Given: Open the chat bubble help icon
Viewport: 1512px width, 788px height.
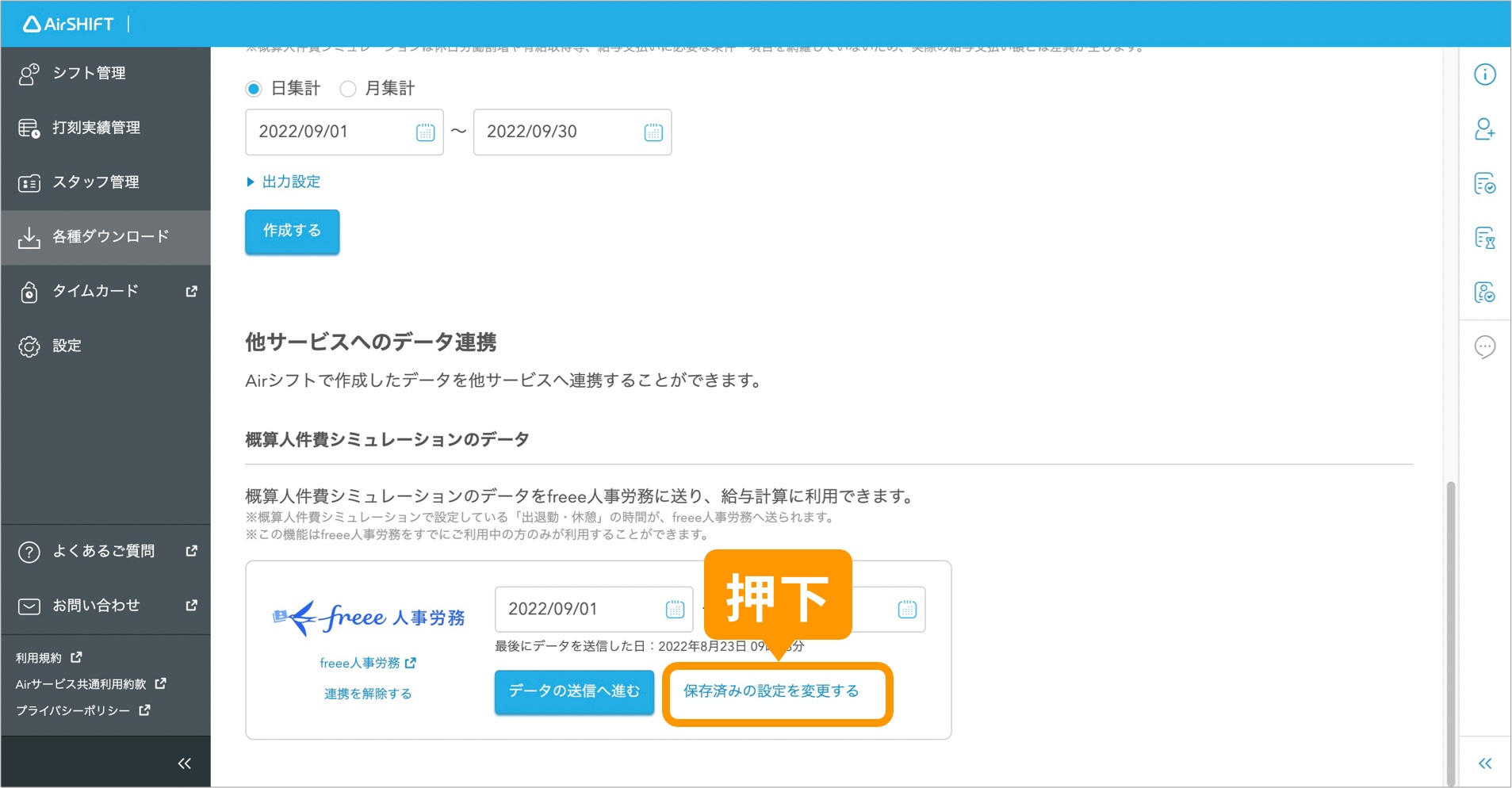Looking at the screenshot, I should point(1486,346).
